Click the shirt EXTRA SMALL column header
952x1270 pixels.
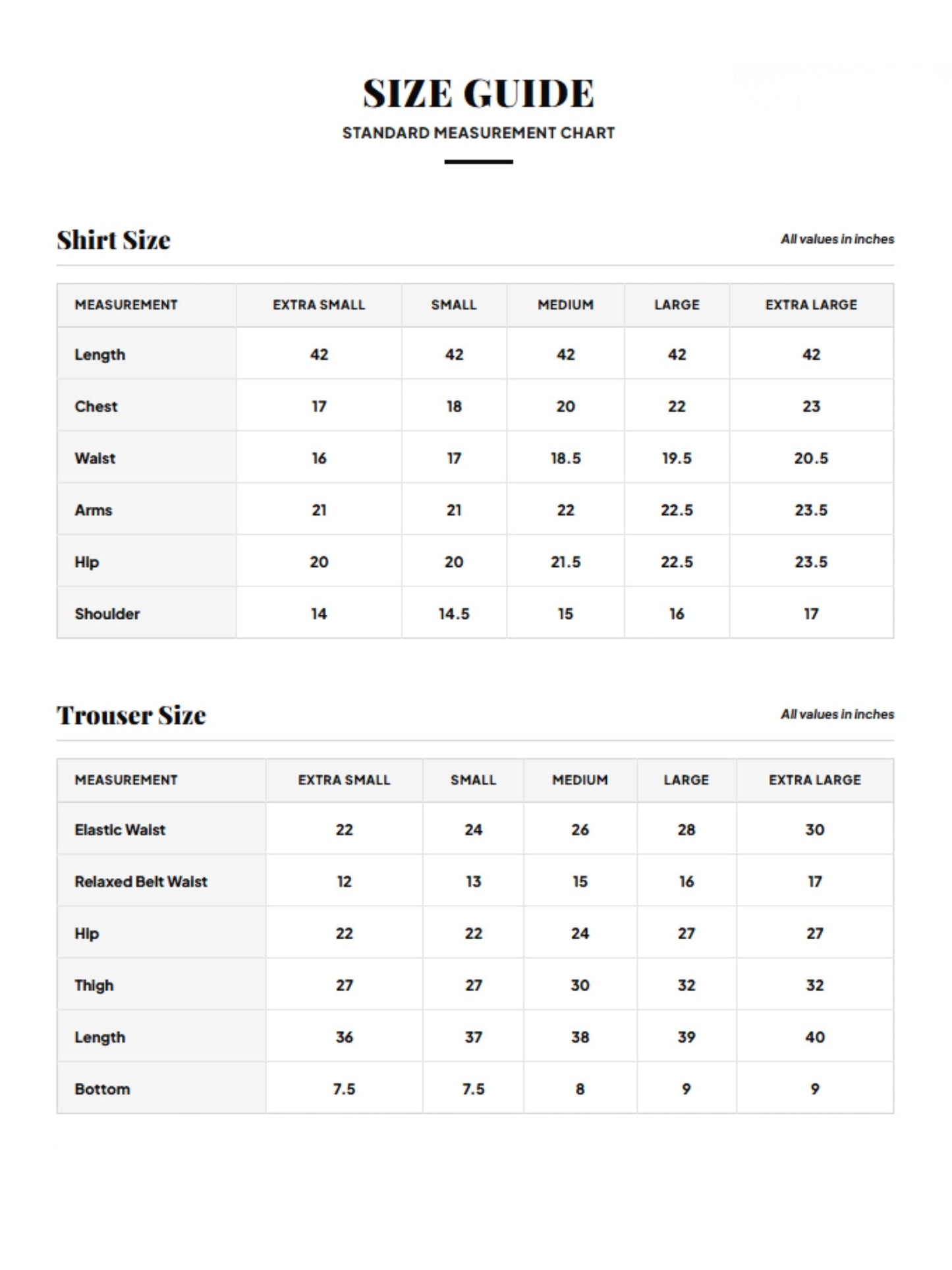click(x=319, y=304)
